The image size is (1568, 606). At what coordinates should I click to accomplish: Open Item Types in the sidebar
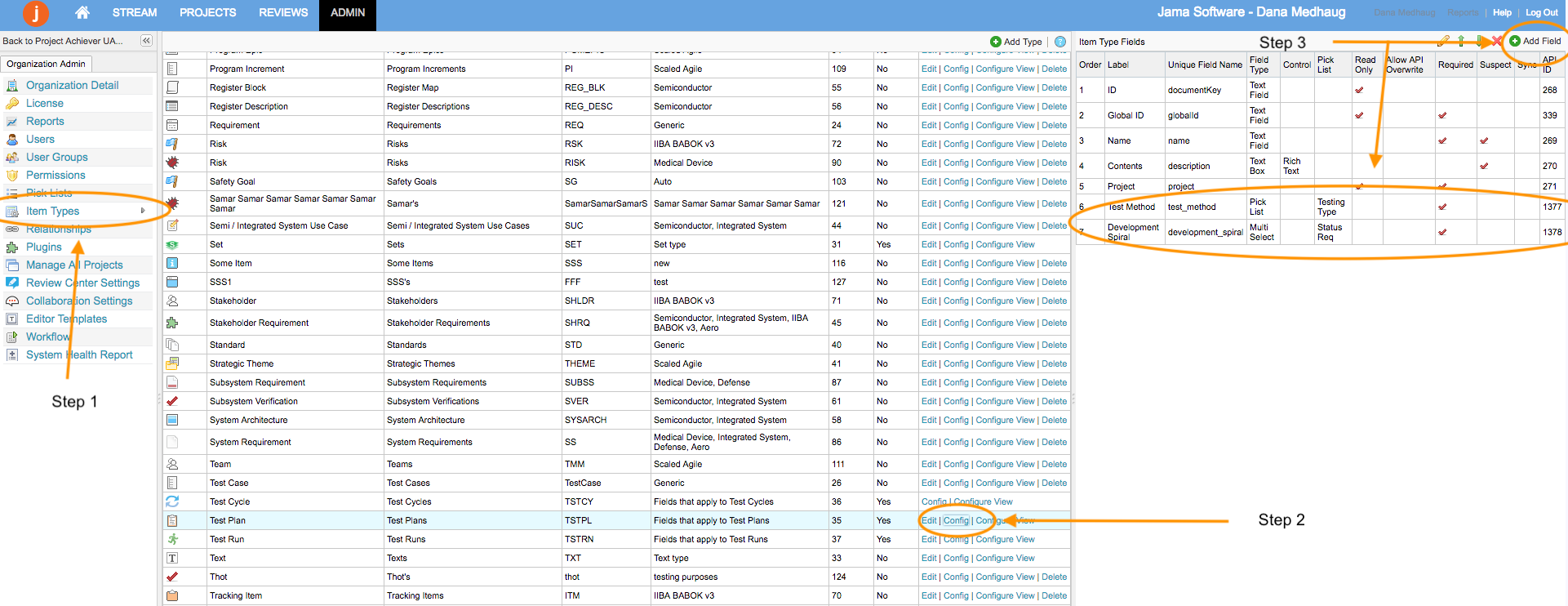52,211
